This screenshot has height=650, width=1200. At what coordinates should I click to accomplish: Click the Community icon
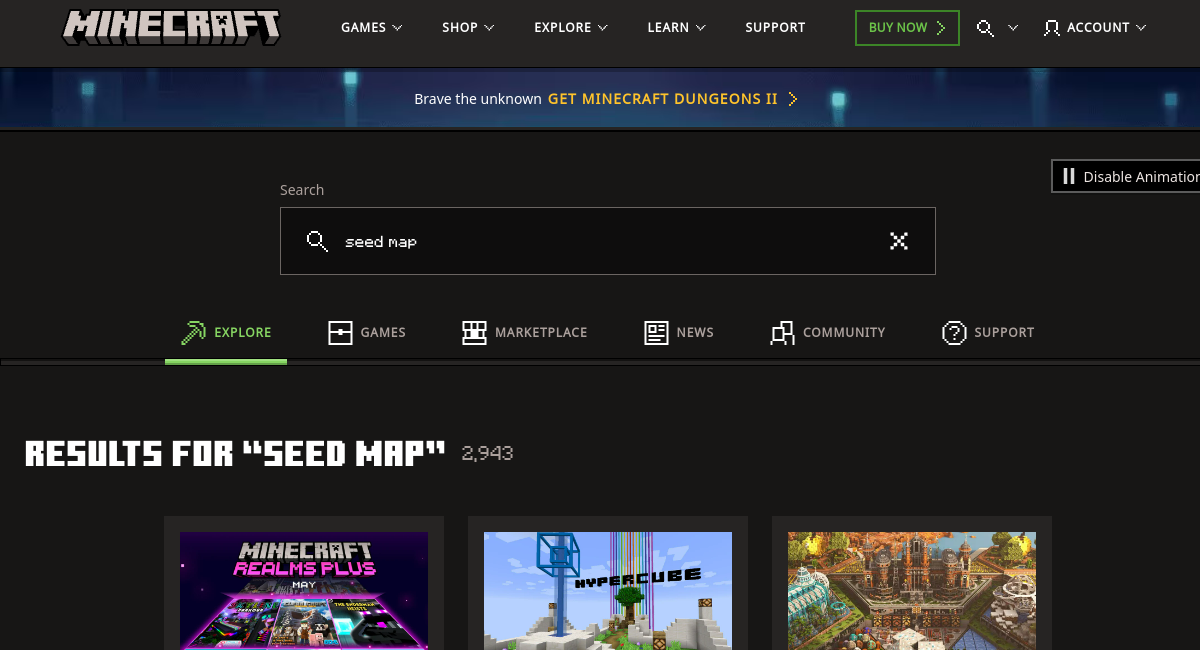(782, 333)
